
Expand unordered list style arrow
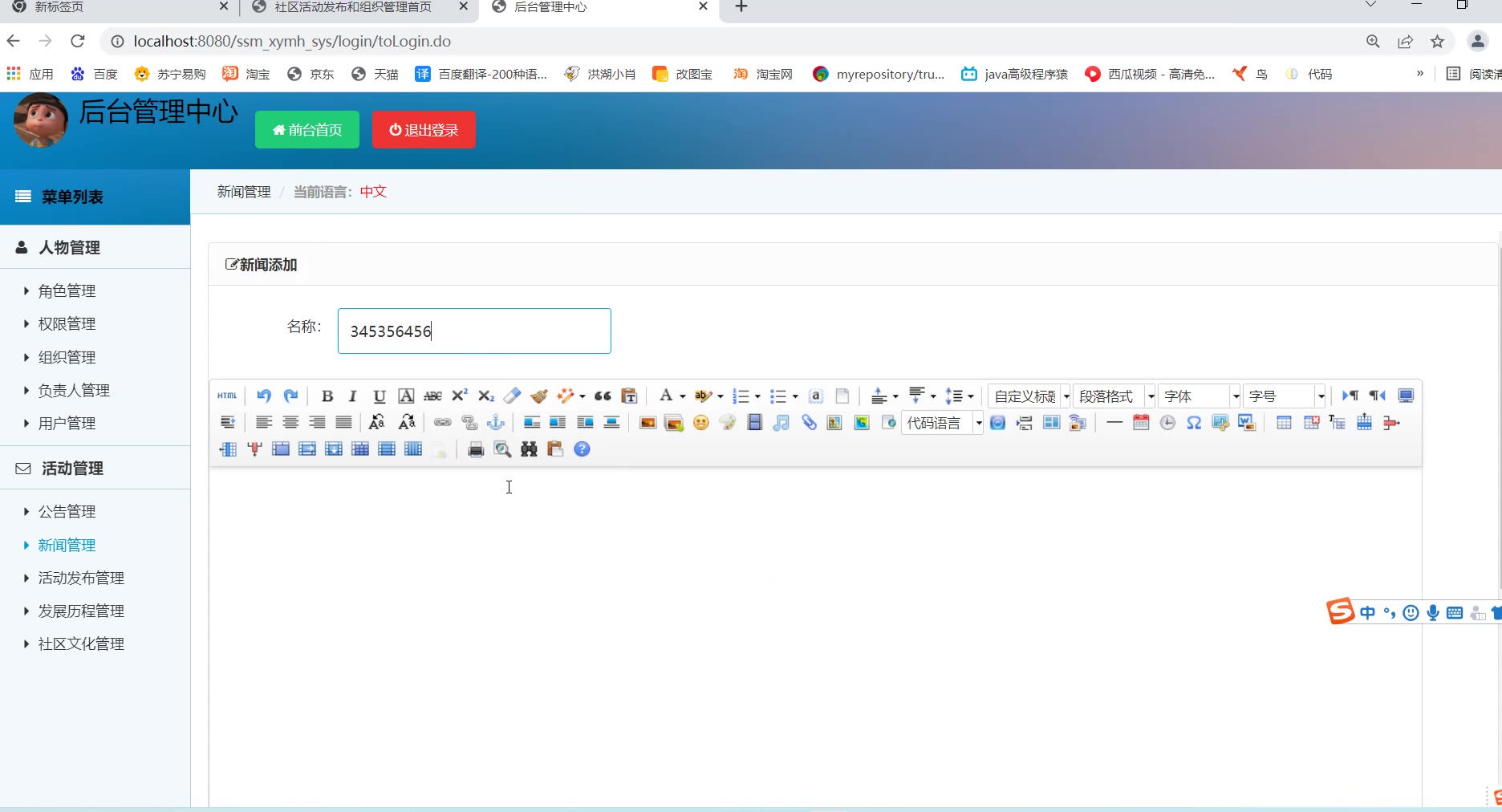point(795,396)
